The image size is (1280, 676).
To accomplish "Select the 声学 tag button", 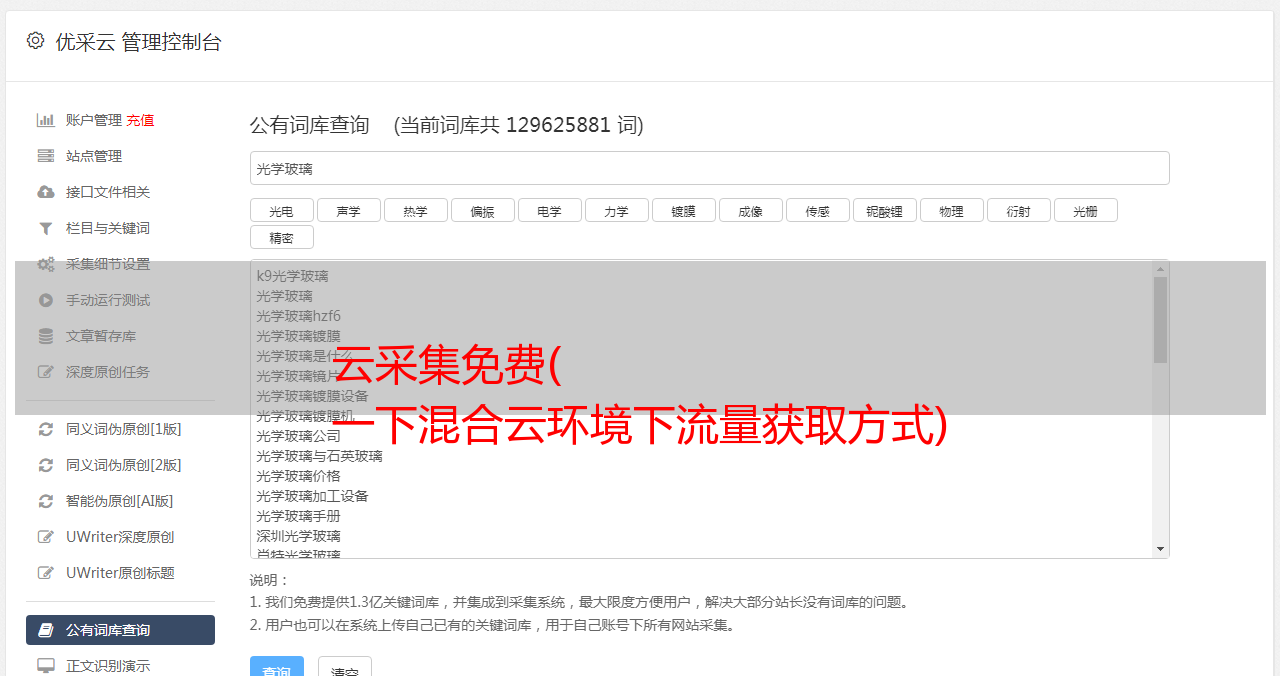I will 348,210.
